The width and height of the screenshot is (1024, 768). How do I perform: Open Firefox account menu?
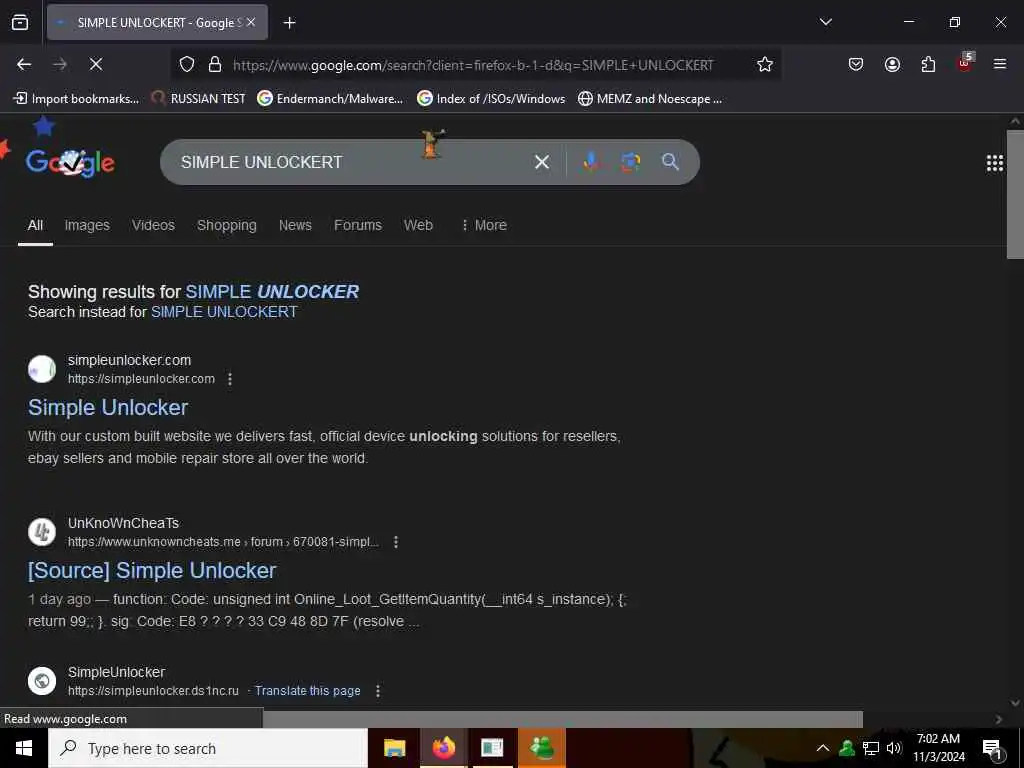[892, 64]
